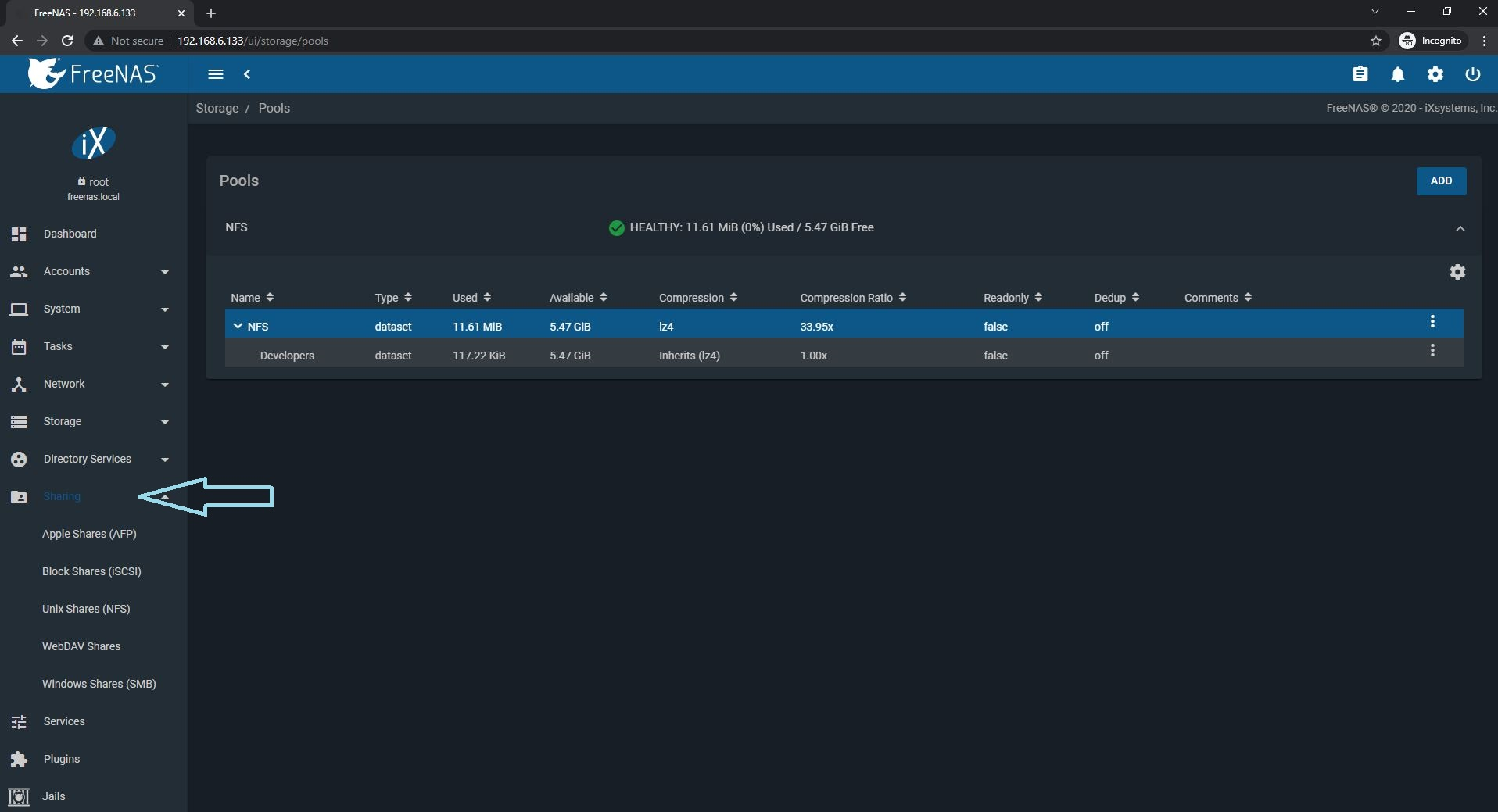Open the Dashboard sidebar item
The image size is (1498, 812).
(93, 234)
